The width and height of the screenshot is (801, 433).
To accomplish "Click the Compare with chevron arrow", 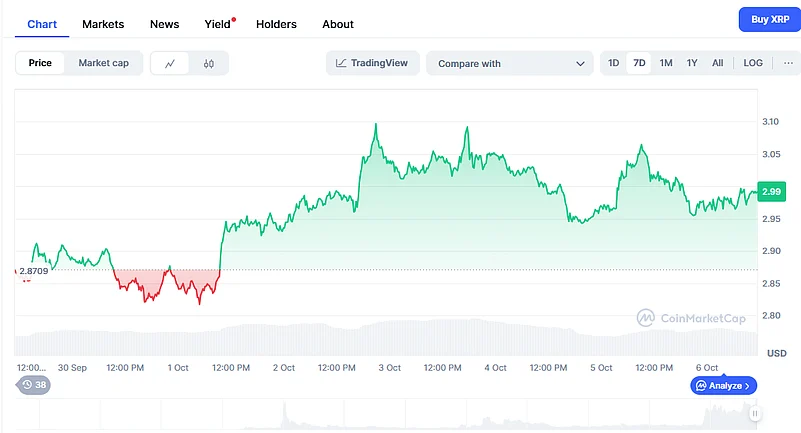I will pos(581,63).
